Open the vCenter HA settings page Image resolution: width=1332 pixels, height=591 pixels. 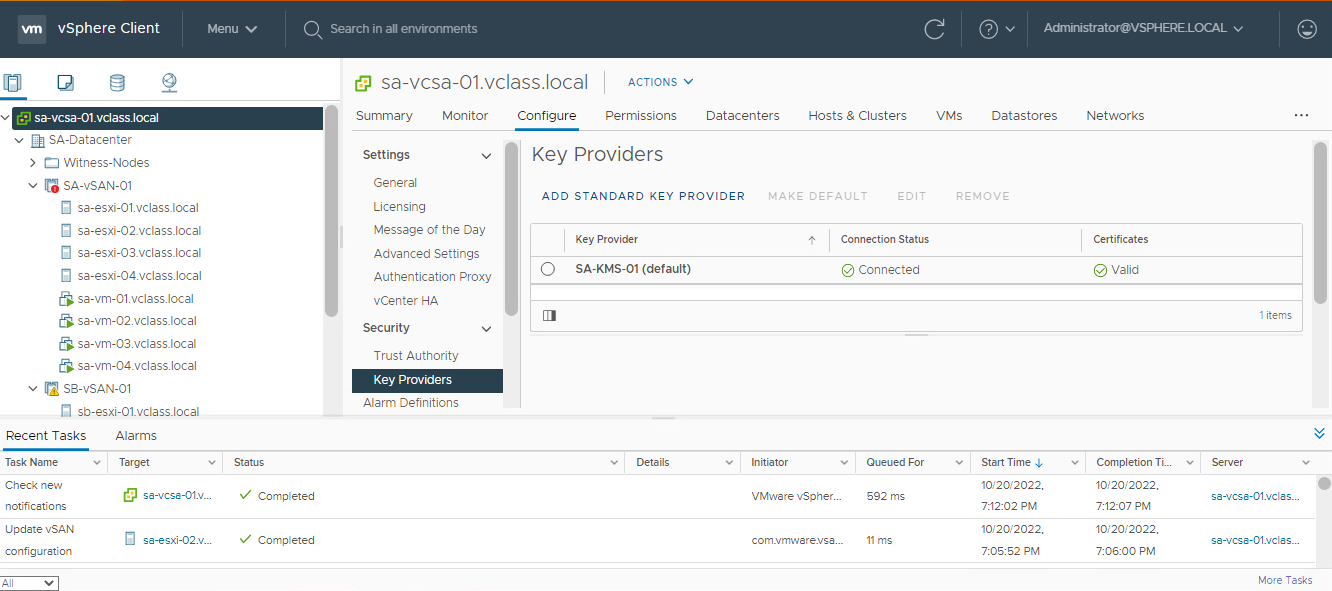pyautogui.click(x=406, y=301)
